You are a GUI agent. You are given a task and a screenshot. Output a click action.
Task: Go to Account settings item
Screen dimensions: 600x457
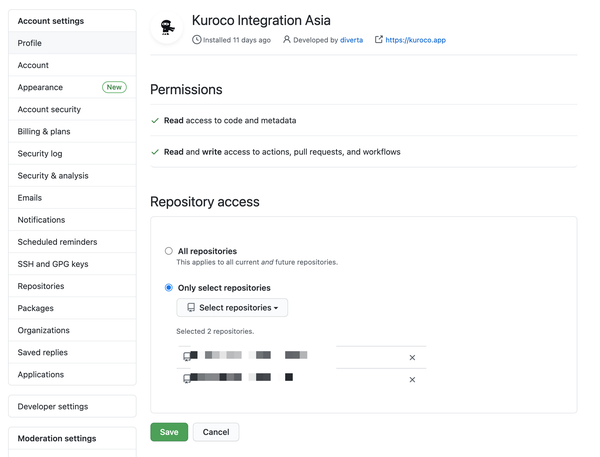coord(72,65)
